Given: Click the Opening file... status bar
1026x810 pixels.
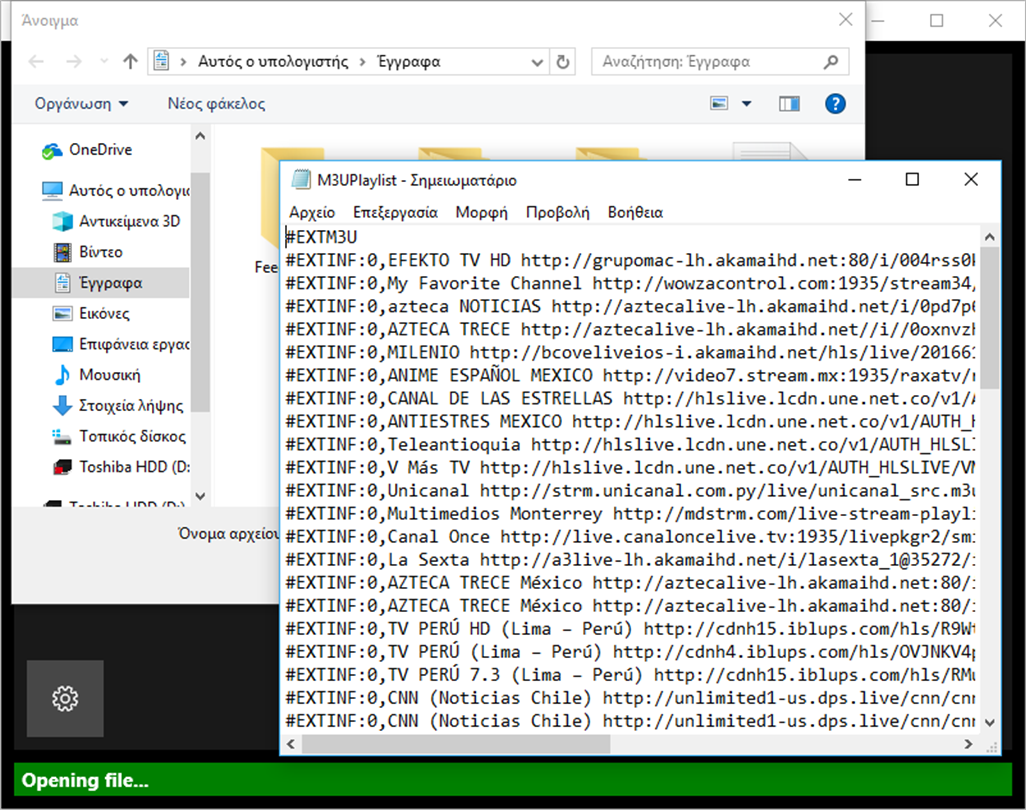Looking at the screenshot, I should point(513,780).
